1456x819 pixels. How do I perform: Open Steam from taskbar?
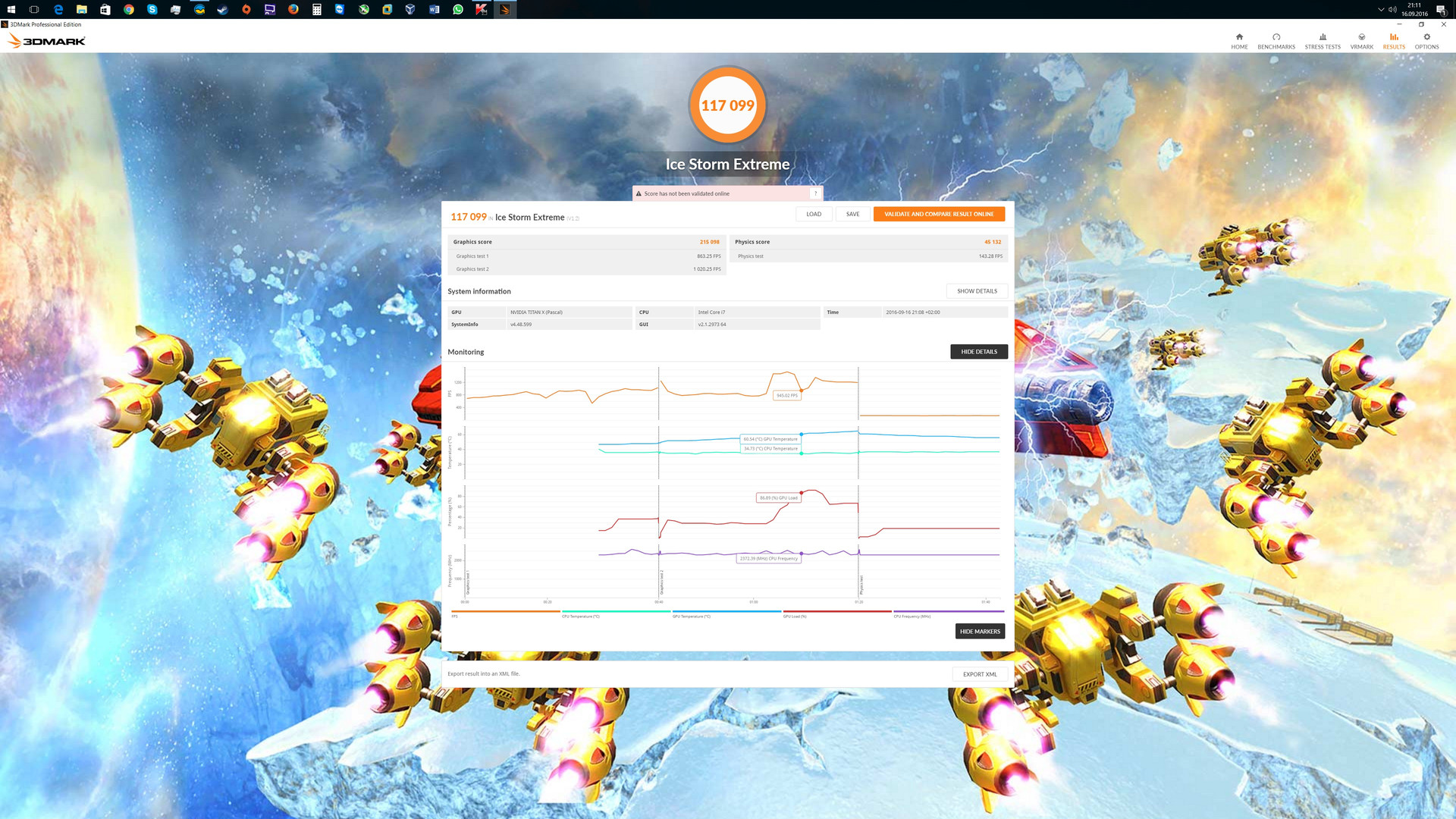point(223,9)
